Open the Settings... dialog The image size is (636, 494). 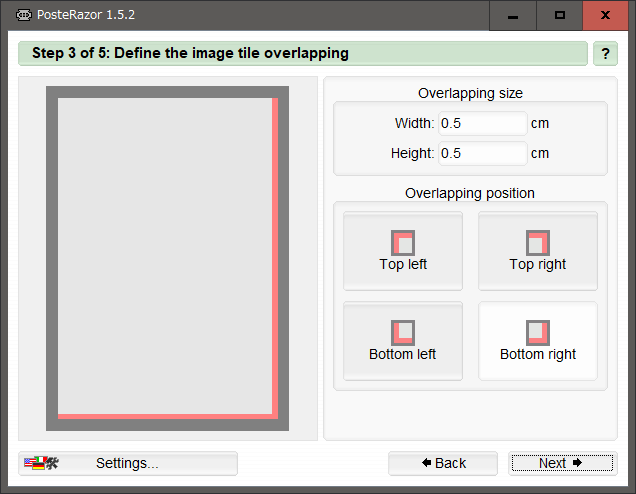tap(128, 463)
